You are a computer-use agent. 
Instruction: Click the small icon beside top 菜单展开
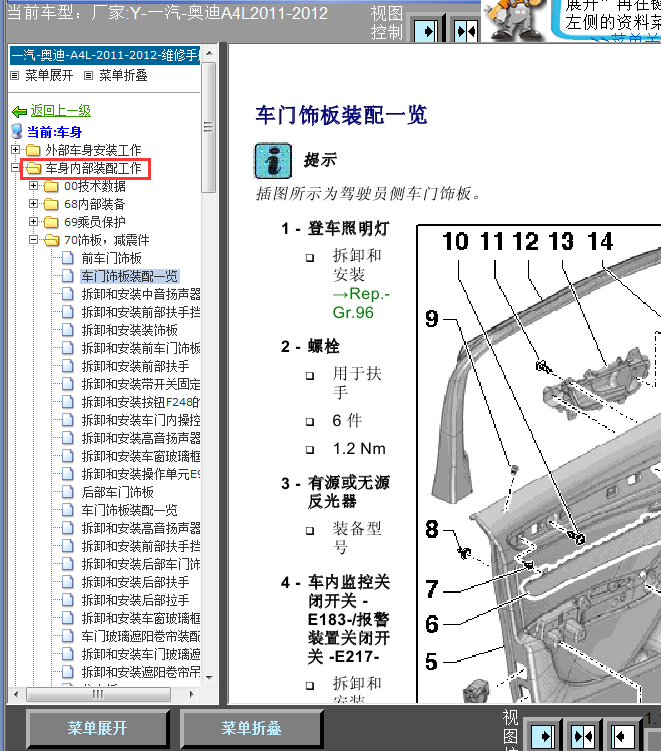(x=15, y=76)
